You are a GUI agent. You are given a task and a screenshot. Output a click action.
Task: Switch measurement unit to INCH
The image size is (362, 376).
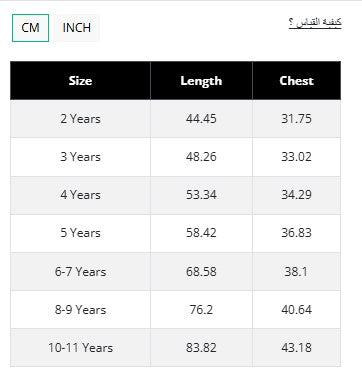[77, 28]
